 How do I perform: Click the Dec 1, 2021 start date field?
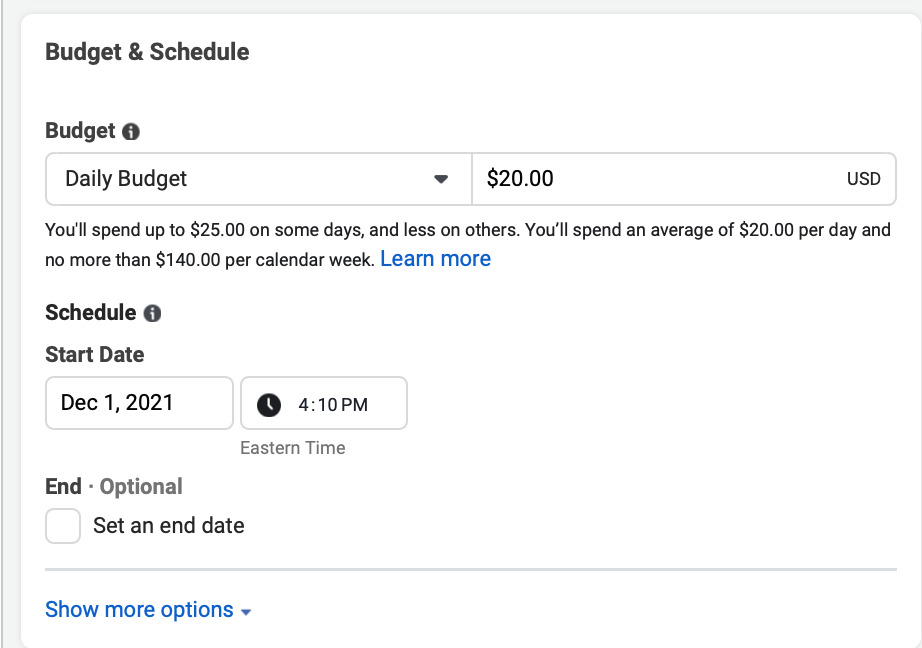[x=139, y=403]
